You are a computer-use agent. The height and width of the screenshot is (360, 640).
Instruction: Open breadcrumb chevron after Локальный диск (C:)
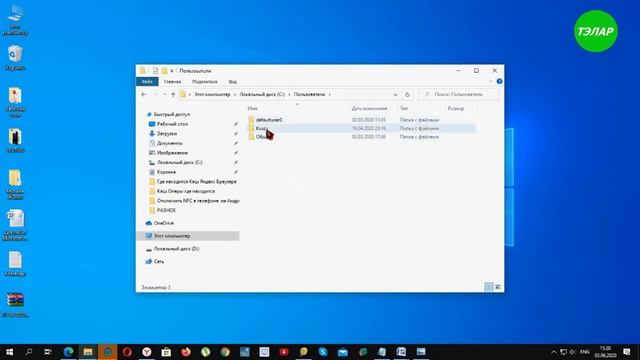[x=289, y=94]
